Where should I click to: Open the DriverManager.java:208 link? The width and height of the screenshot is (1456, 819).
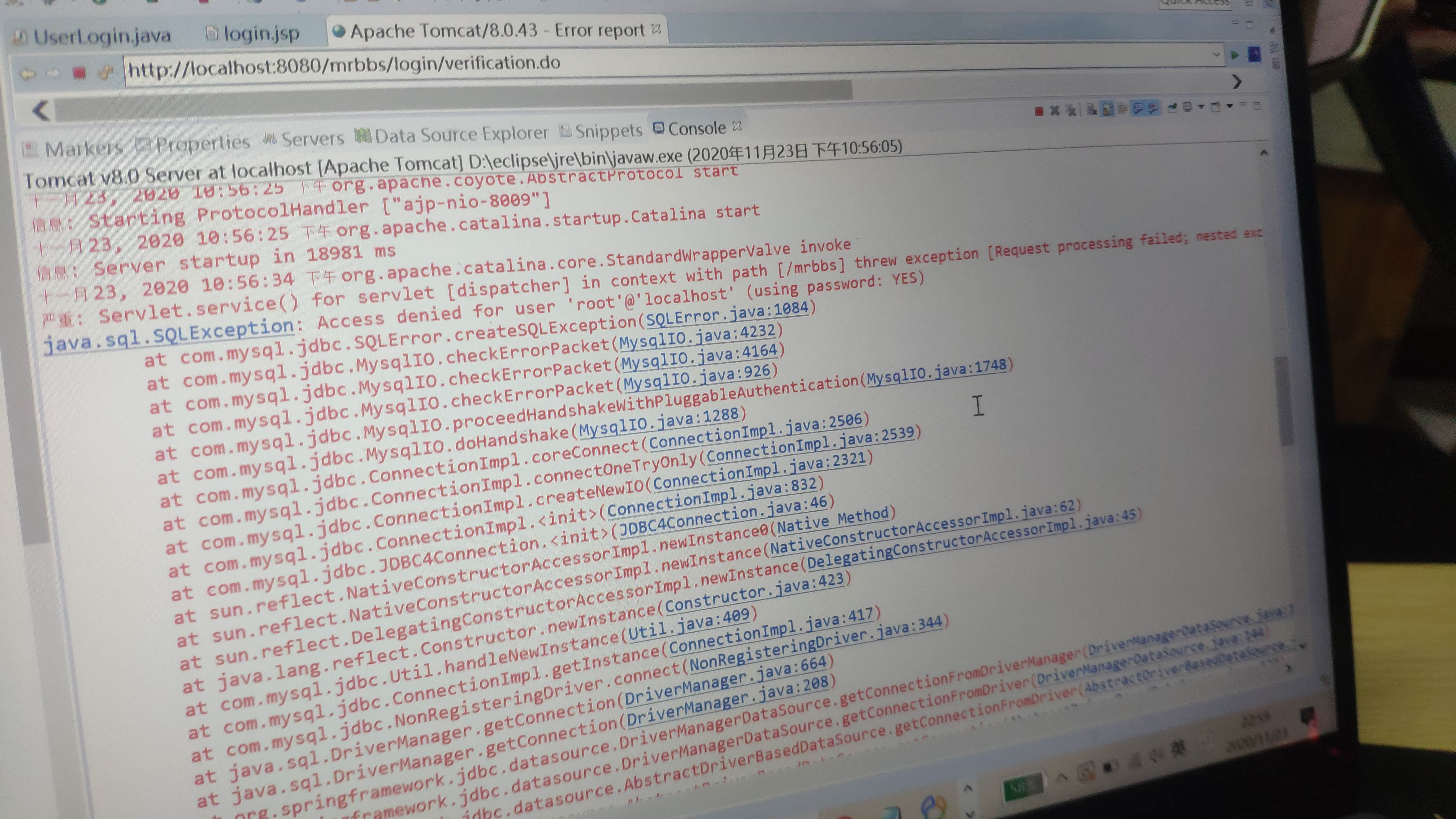[728, 701]
